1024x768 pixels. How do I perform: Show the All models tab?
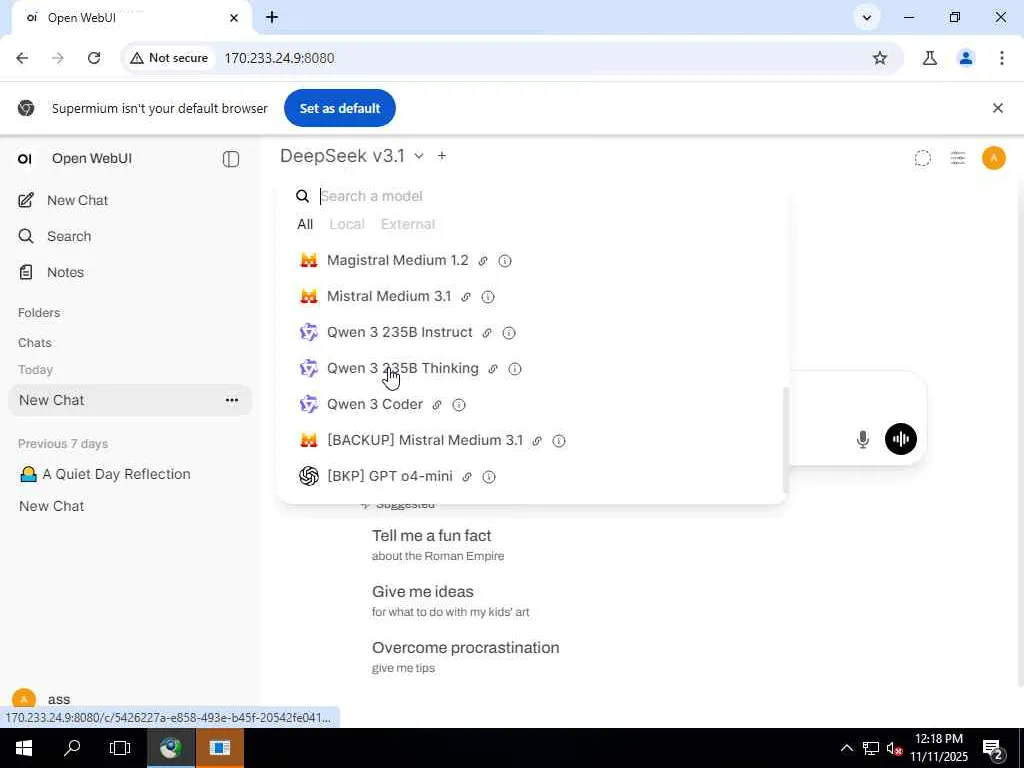[305, 225]
